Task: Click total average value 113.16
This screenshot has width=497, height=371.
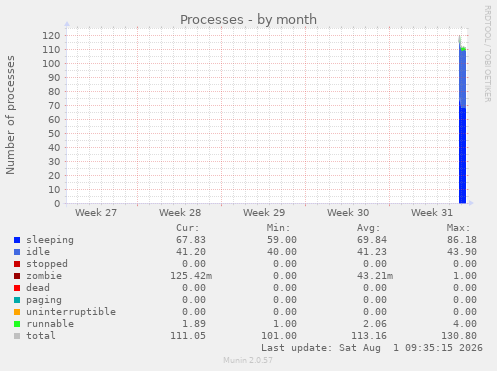Action: 369,336
